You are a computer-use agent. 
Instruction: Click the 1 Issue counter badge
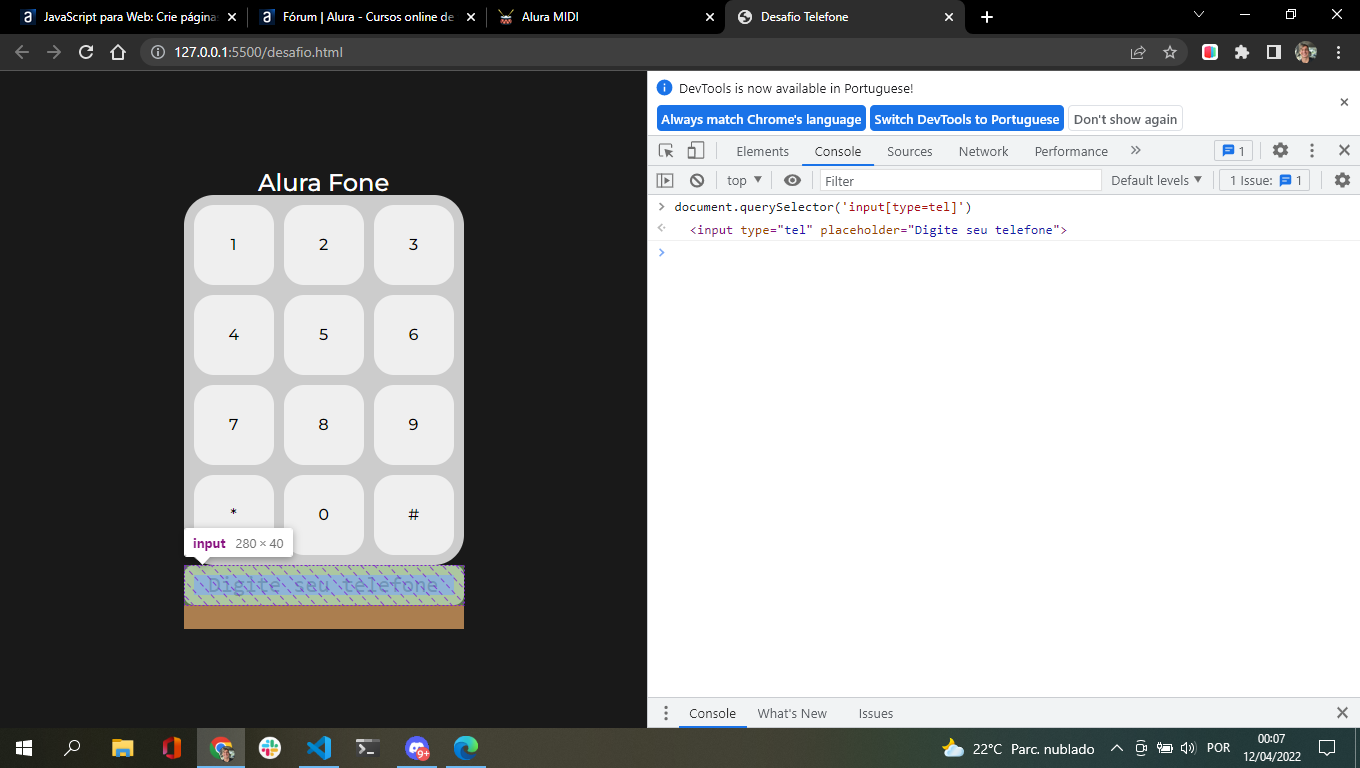1264,180
